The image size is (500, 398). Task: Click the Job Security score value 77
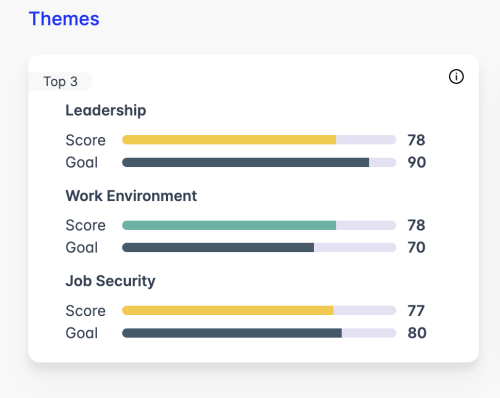(x=416, y=311)
